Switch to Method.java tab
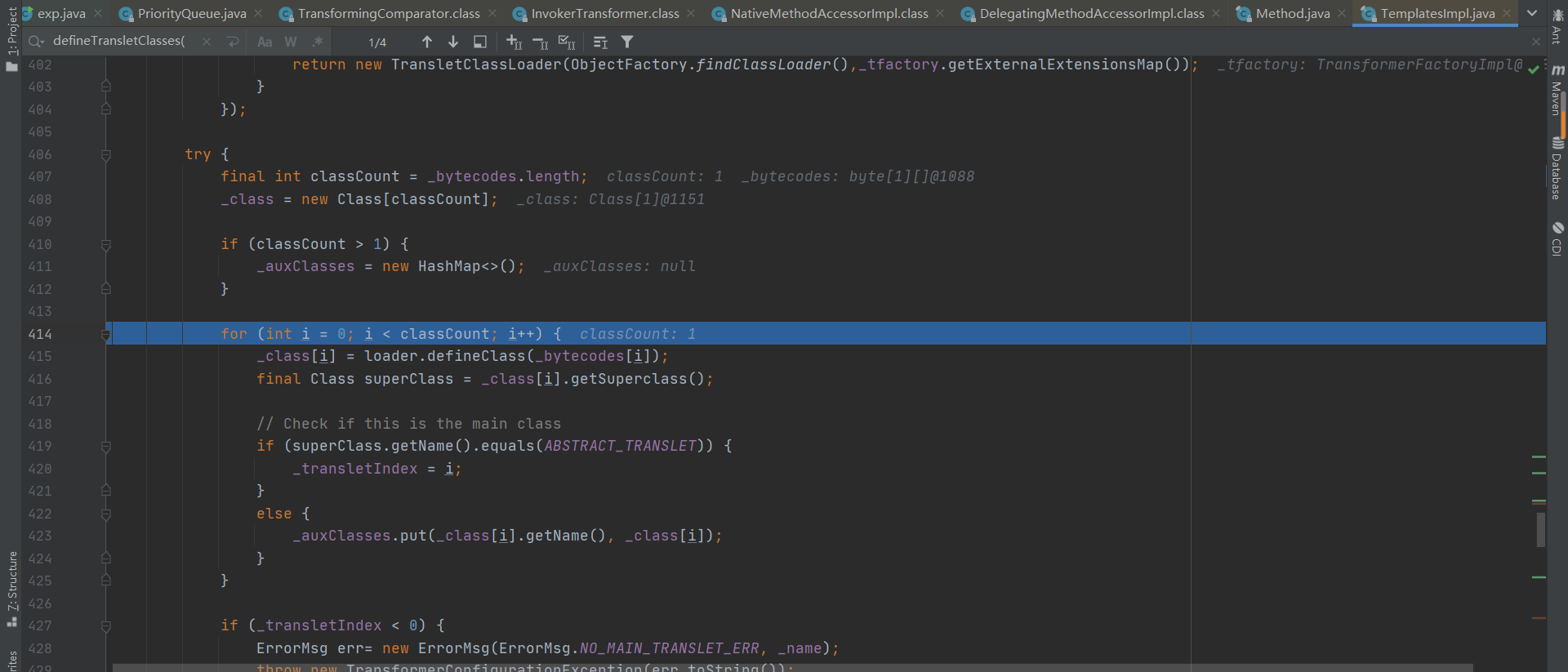The height and width of the screenshot is (672, 1568). click(x=1293, y=13)
